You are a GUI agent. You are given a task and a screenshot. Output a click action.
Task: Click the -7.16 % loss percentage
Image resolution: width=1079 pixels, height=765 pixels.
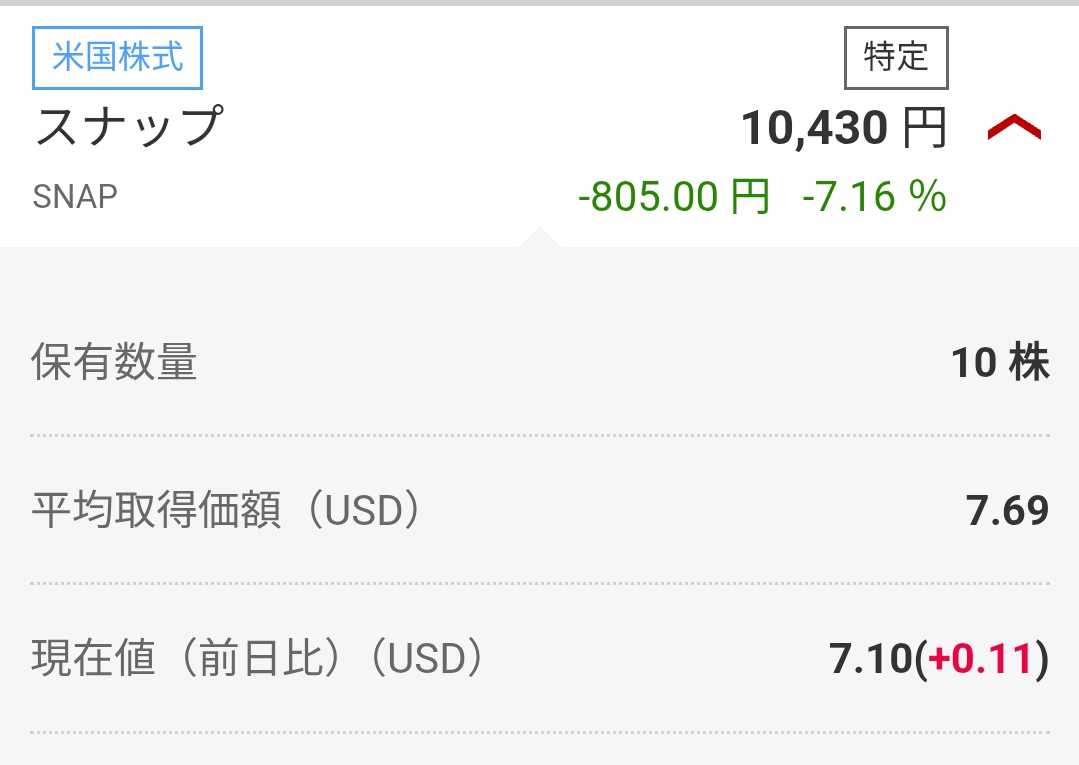(x=874, y=197)
